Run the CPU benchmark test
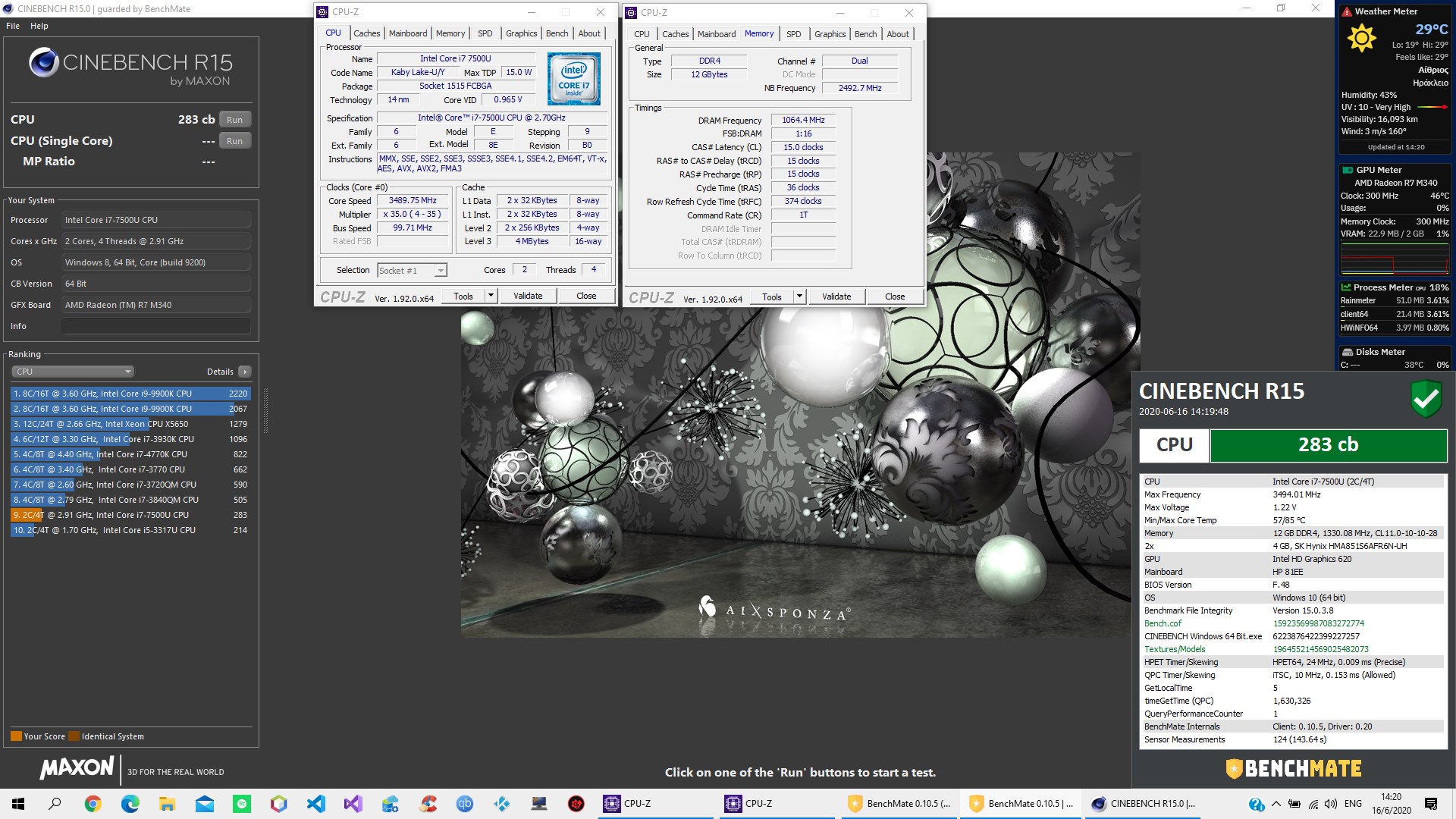The image size is (1456, 819). tap(235, 120)
